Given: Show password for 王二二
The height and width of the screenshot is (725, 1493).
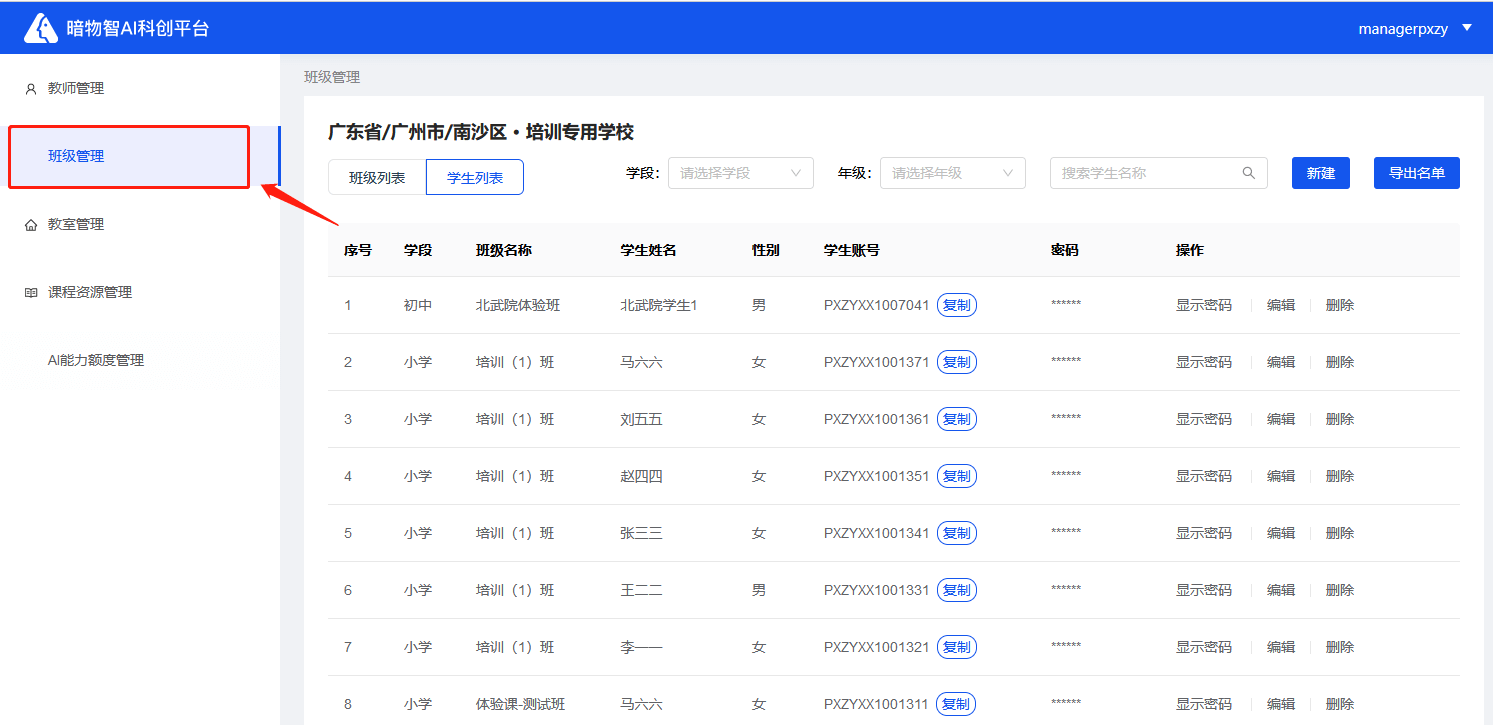Looking at the screenshot, I should coord(1204,590).
